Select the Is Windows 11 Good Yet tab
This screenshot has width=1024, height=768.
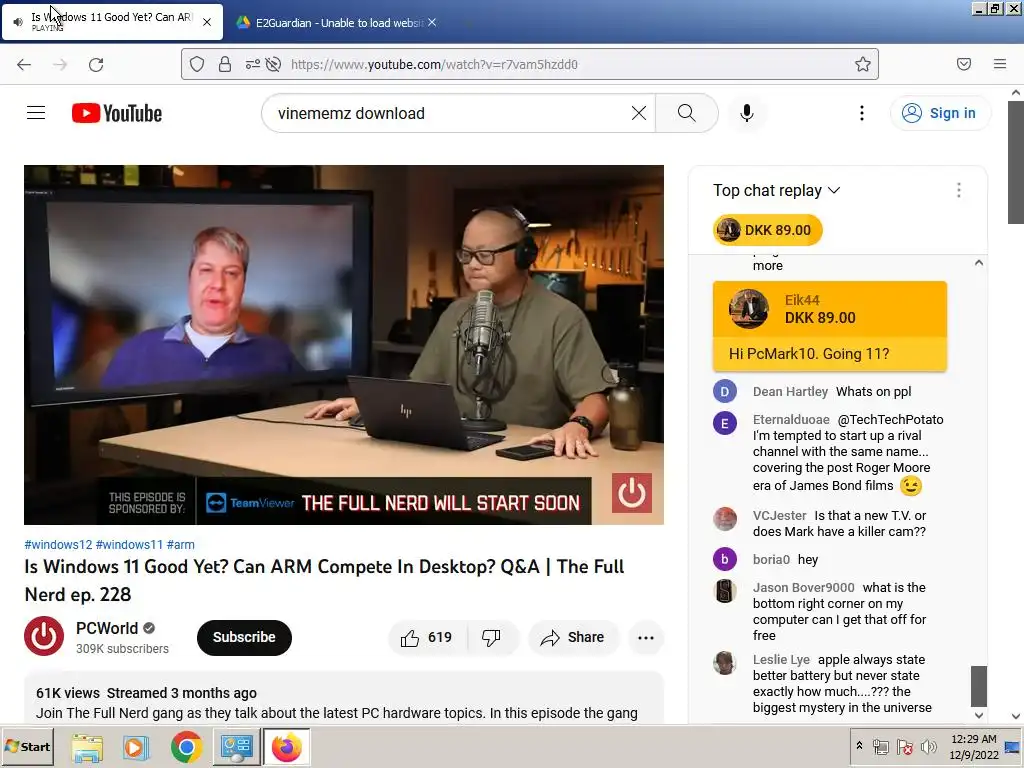[112, 22]
